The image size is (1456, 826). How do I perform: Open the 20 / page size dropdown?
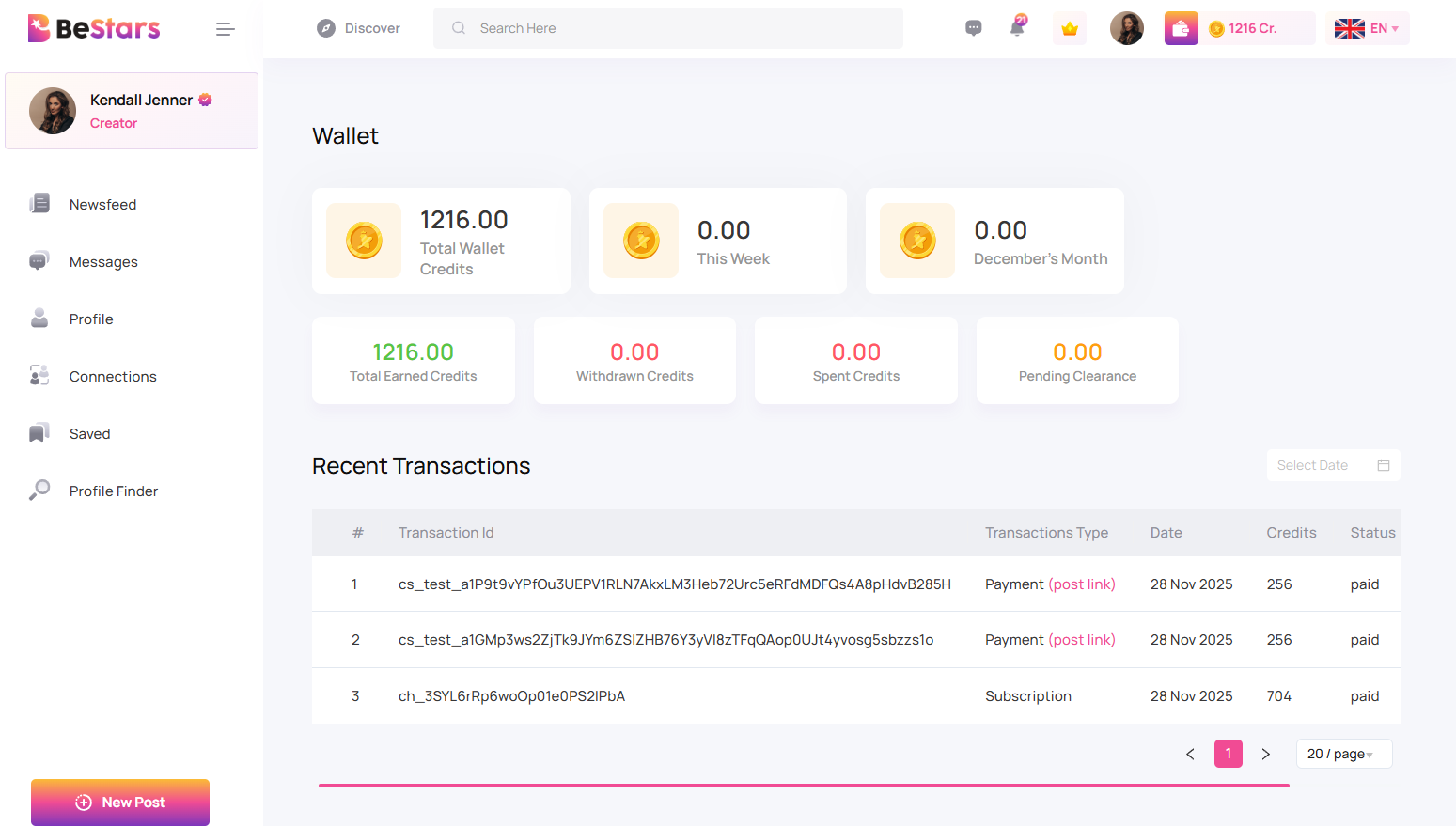point(1343,753)
